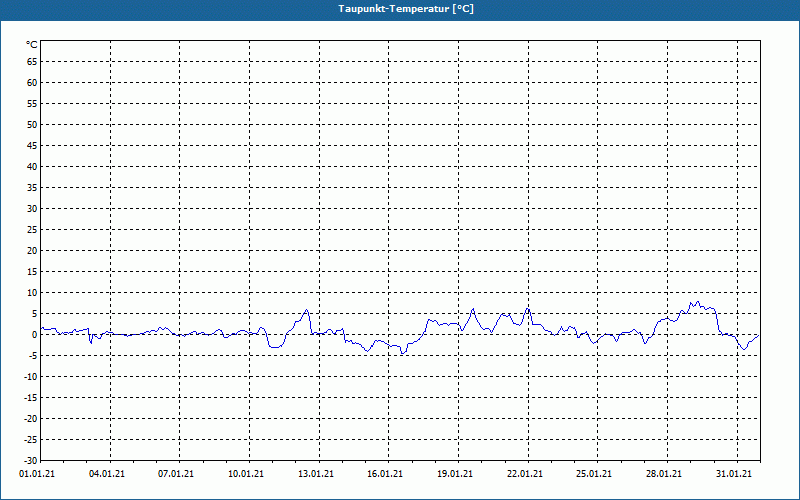Click the 25 value on the y-axis
Viewport: 800px width, 500px height.
[32, 230]
